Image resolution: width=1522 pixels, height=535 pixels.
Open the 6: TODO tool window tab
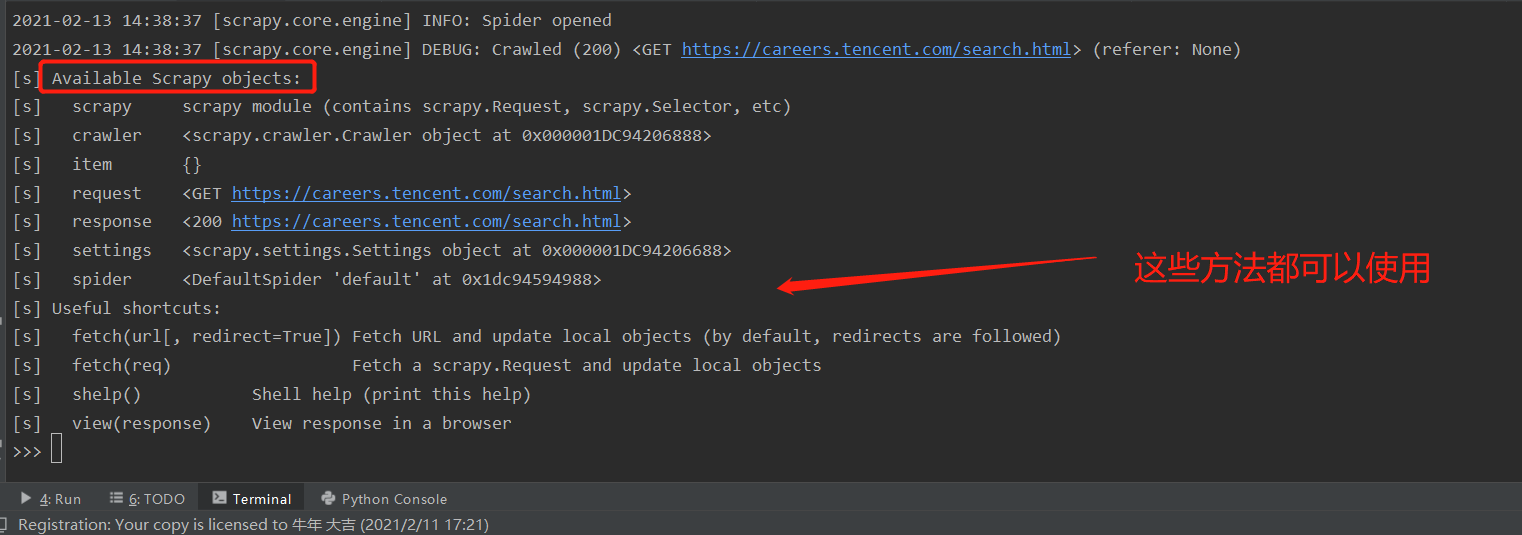pos(147,498)
